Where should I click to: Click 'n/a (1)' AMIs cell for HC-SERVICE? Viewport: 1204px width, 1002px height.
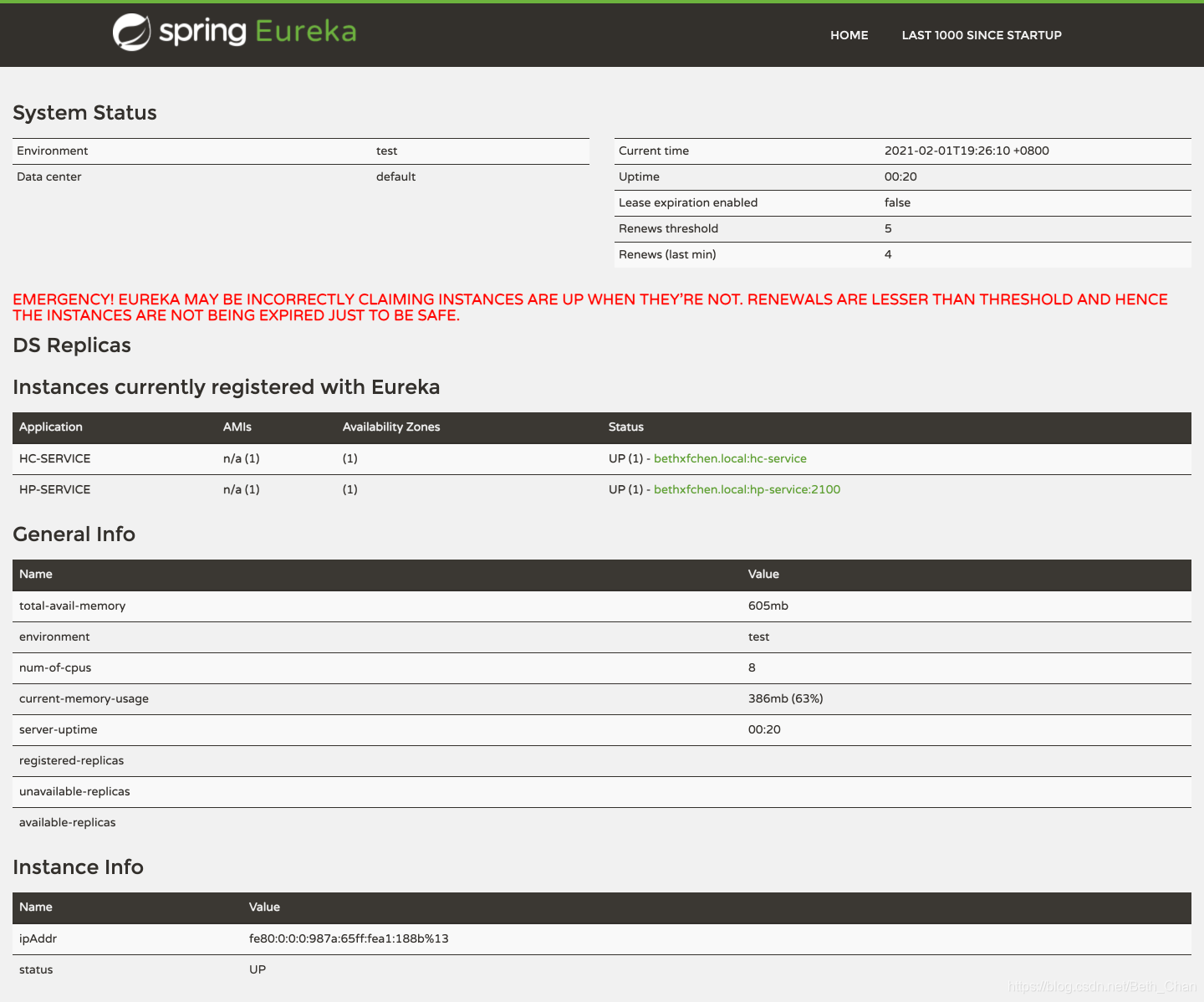[242, 458]
